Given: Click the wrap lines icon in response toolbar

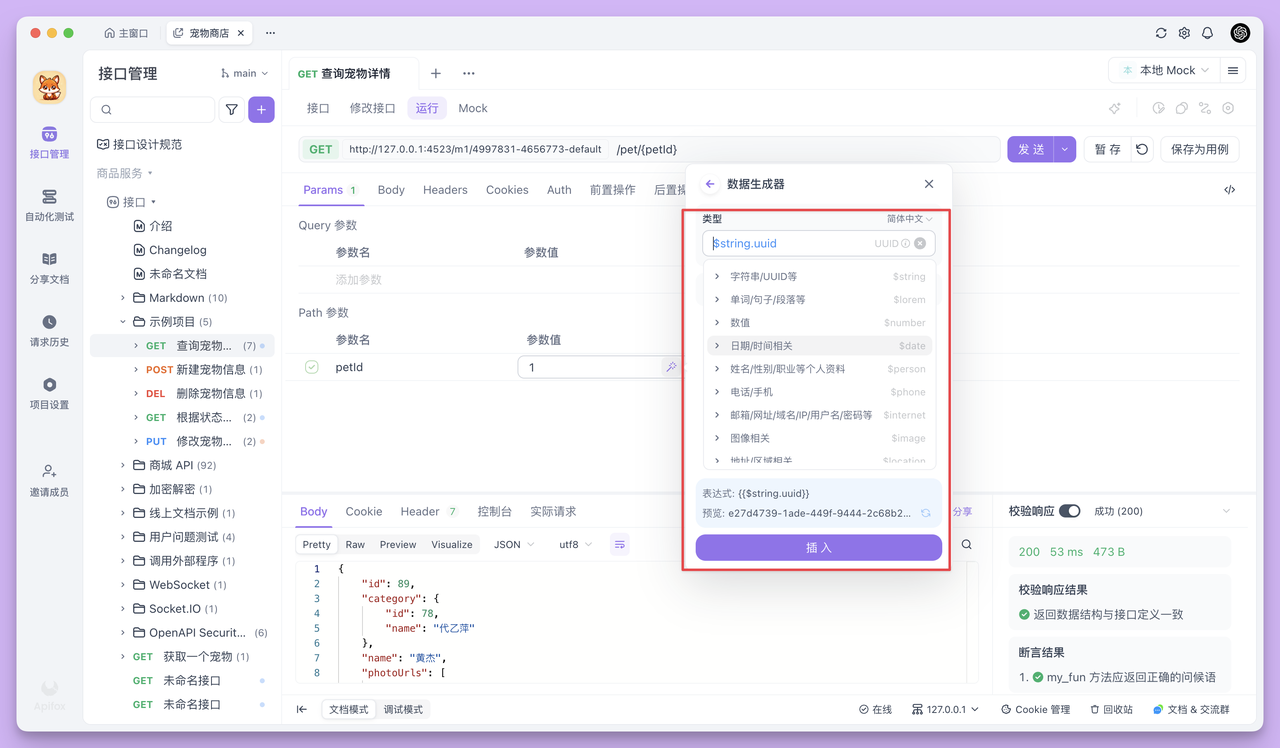Looking at the screenshot, I should click(620, 545).
